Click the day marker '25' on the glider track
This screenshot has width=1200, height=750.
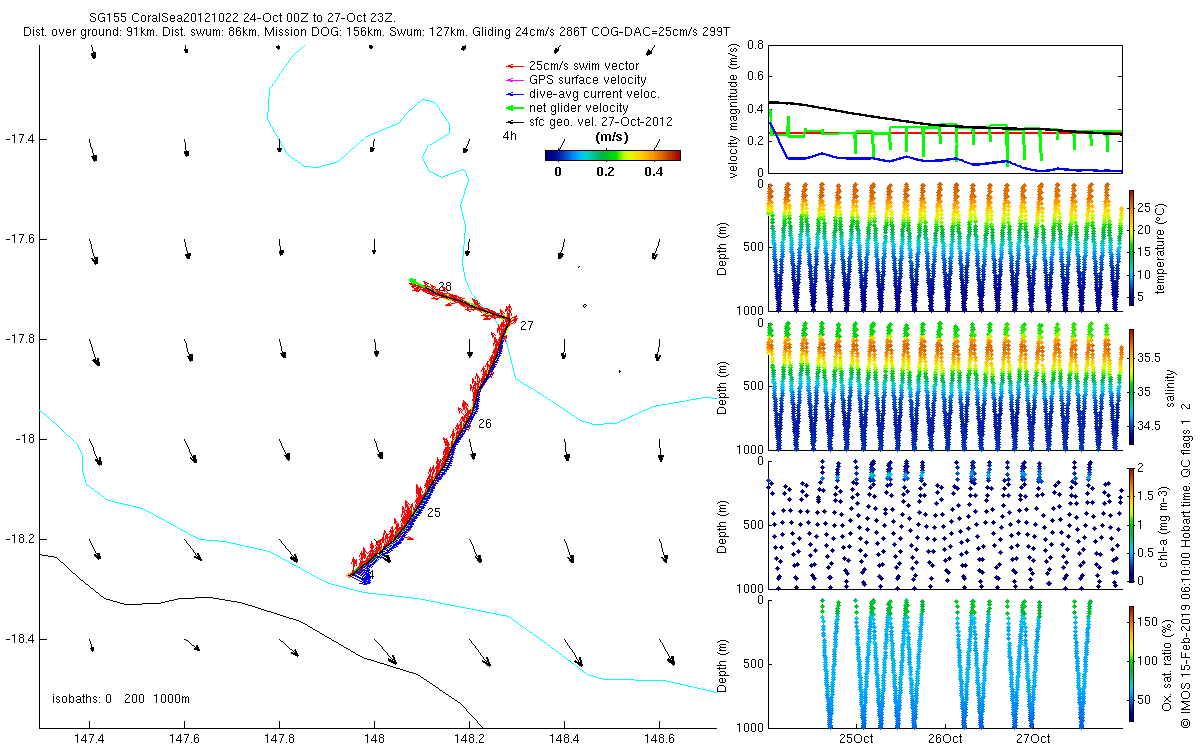coord(434,512)
